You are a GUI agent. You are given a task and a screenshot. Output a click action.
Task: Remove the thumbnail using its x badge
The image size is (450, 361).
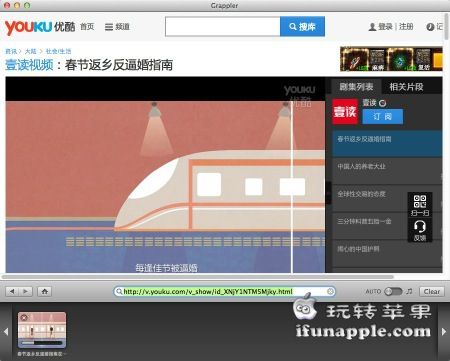pos(24,318)
